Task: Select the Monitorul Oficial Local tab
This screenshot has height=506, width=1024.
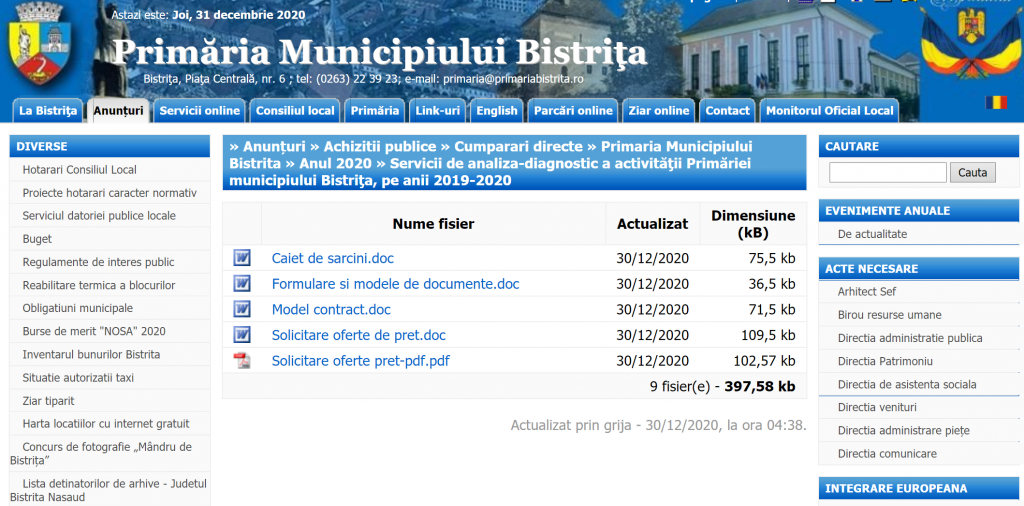Action: [x=829, y=111]
